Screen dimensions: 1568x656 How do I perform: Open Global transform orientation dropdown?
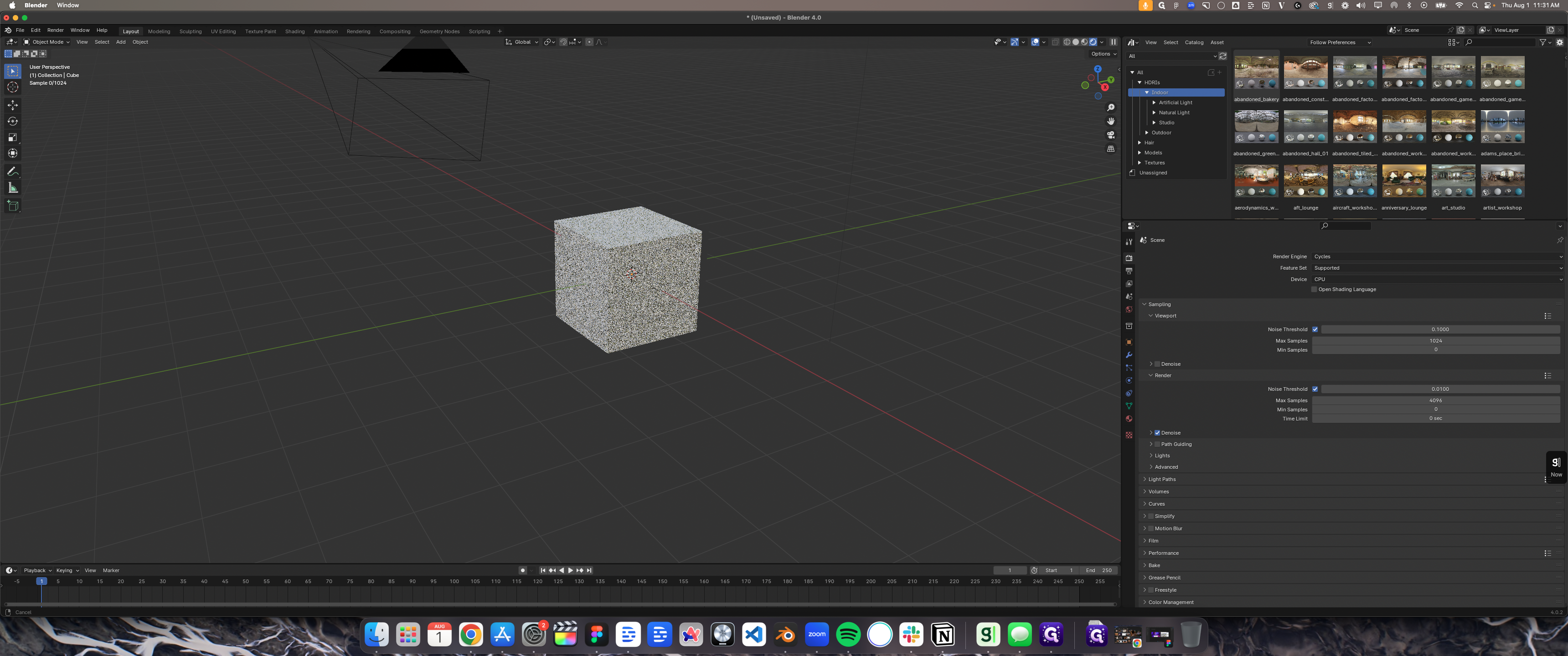tap(521, 42)
